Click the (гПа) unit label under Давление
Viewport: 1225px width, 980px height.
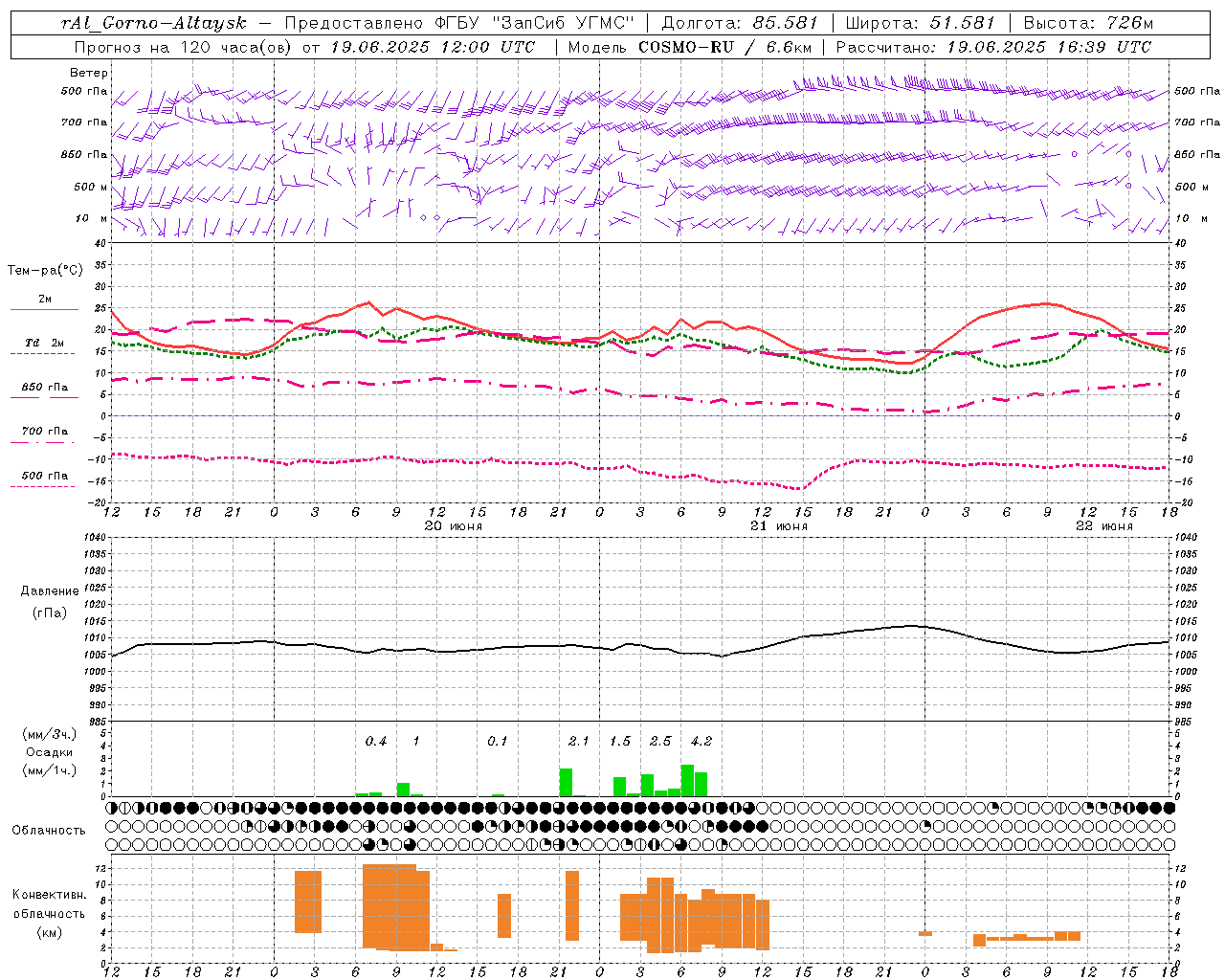pos(50,613)
